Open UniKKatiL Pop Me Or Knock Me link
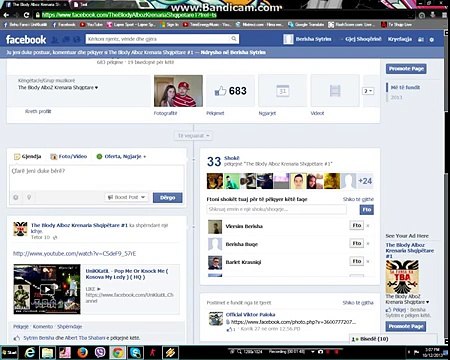Screen dimensions: 450x360 coord(127,274)
